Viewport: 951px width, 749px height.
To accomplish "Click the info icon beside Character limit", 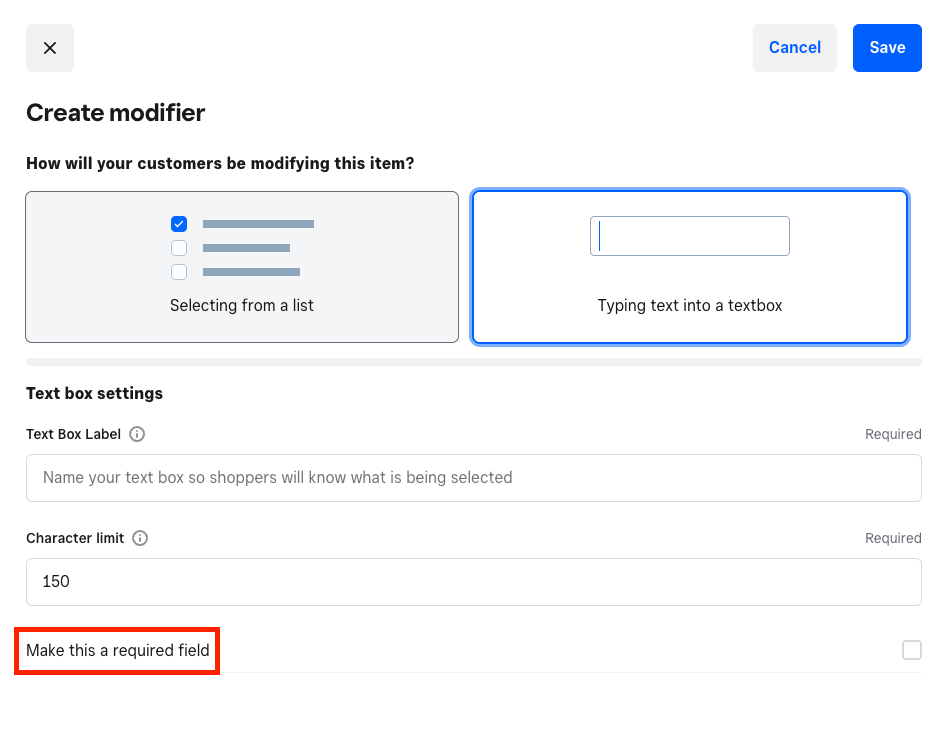I will coord(140,538).
